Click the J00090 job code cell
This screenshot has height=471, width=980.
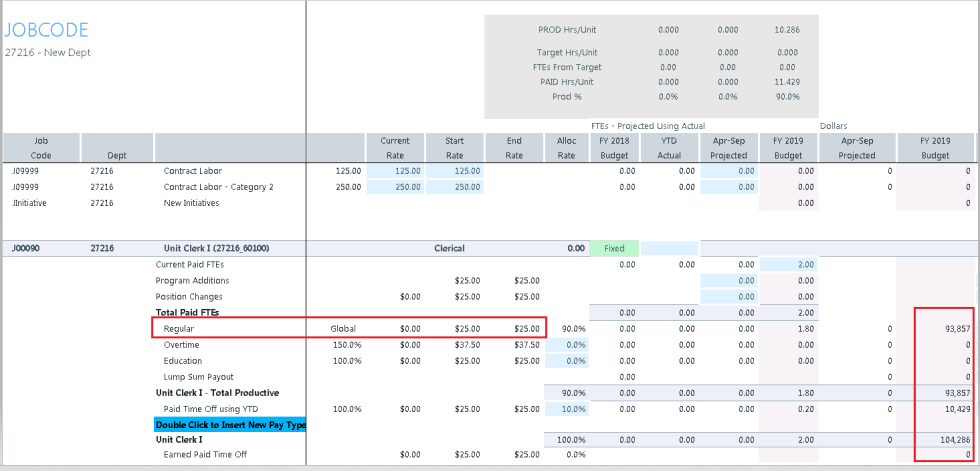click(28, 248)
